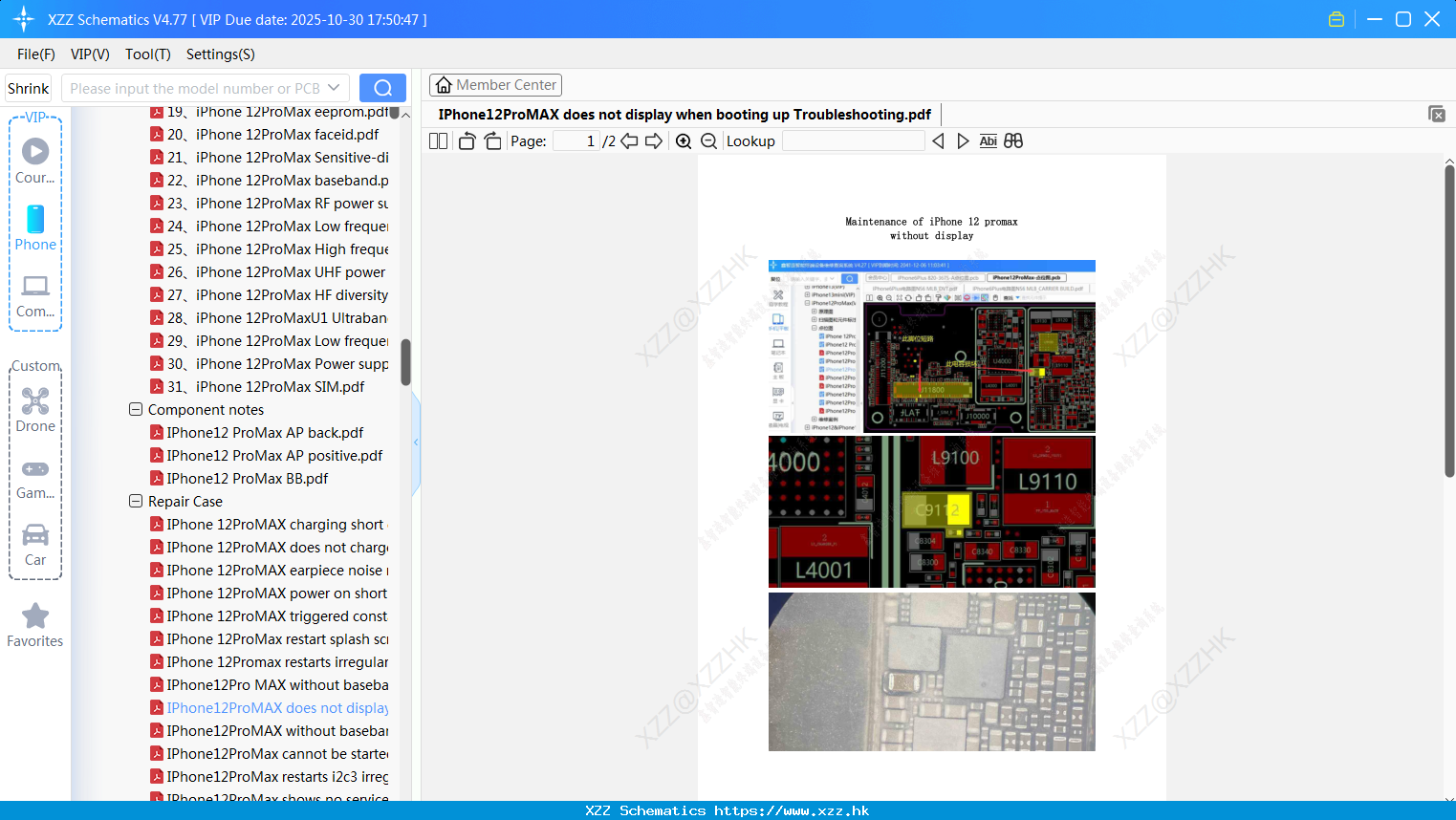
Task: Click the XZZ logo icon
Action: point(24,19)
